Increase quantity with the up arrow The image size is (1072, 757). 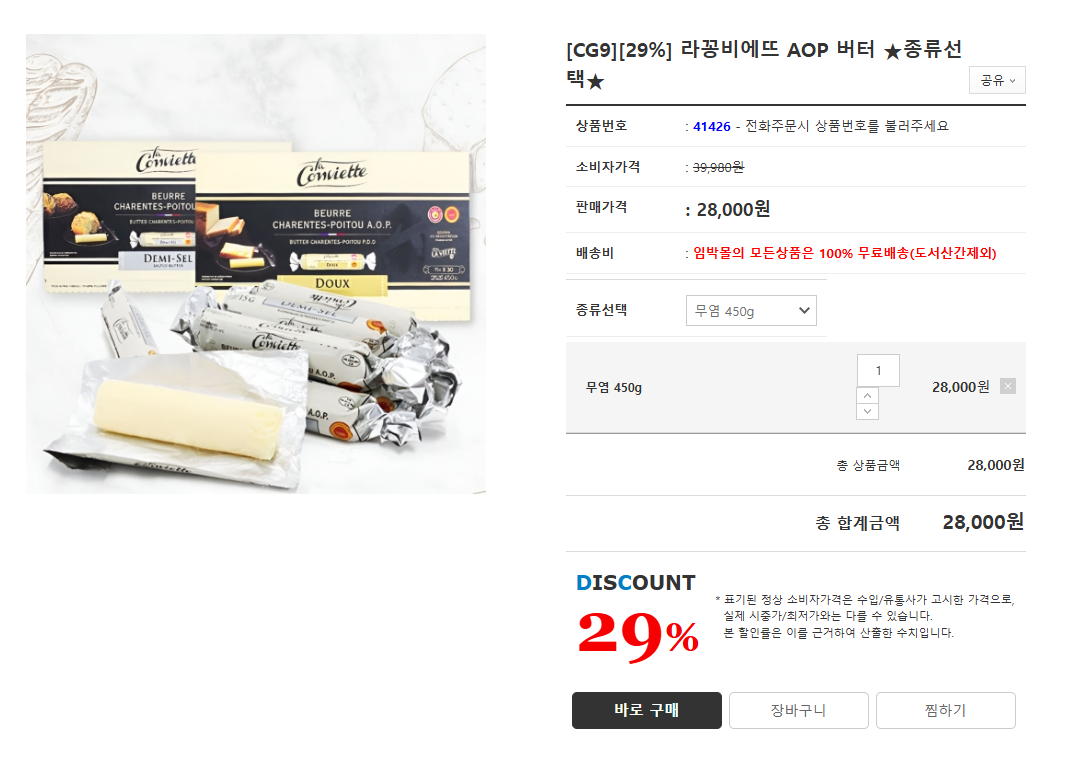(867, 395)
